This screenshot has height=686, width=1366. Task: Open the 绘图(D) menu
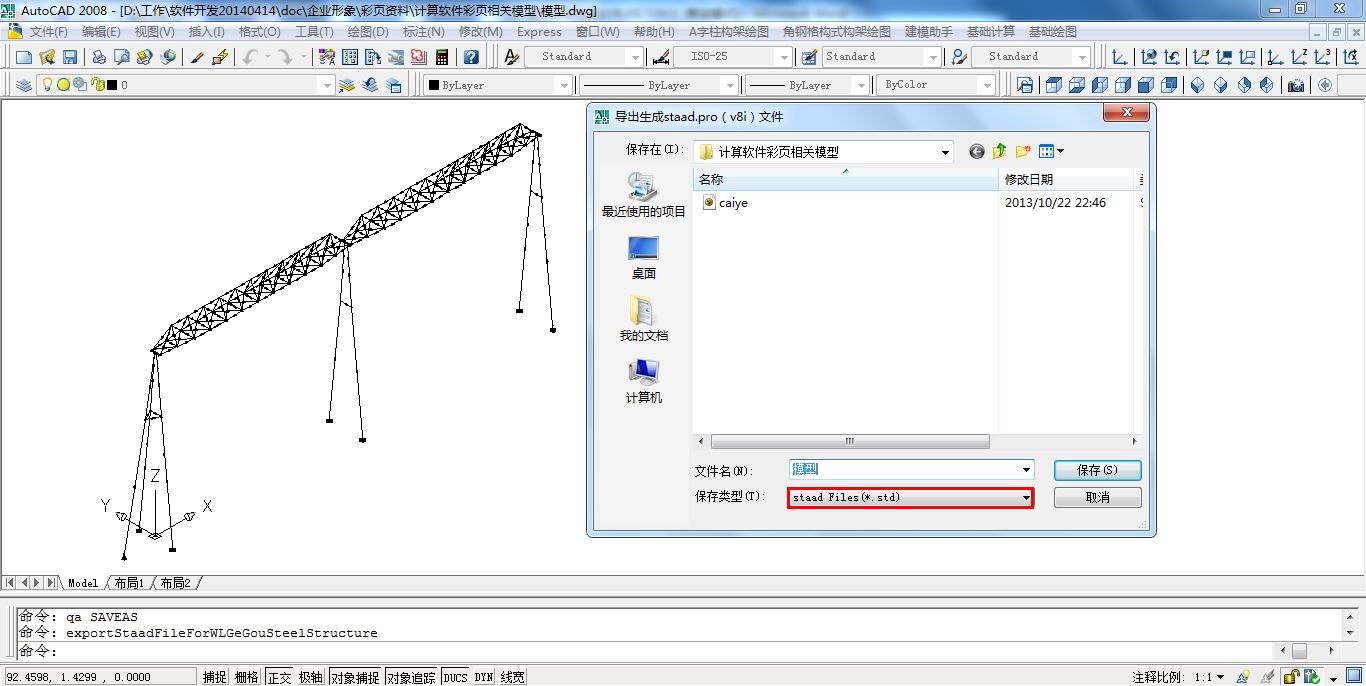pos(367,32)
